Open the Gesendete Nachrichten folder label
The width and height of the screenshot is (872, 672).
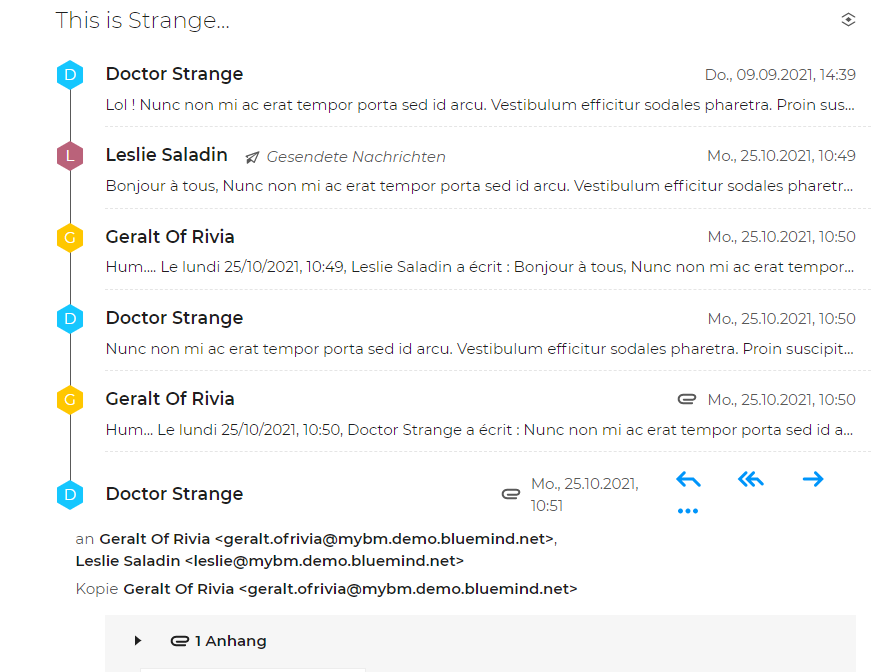click(x=355, y=157)
